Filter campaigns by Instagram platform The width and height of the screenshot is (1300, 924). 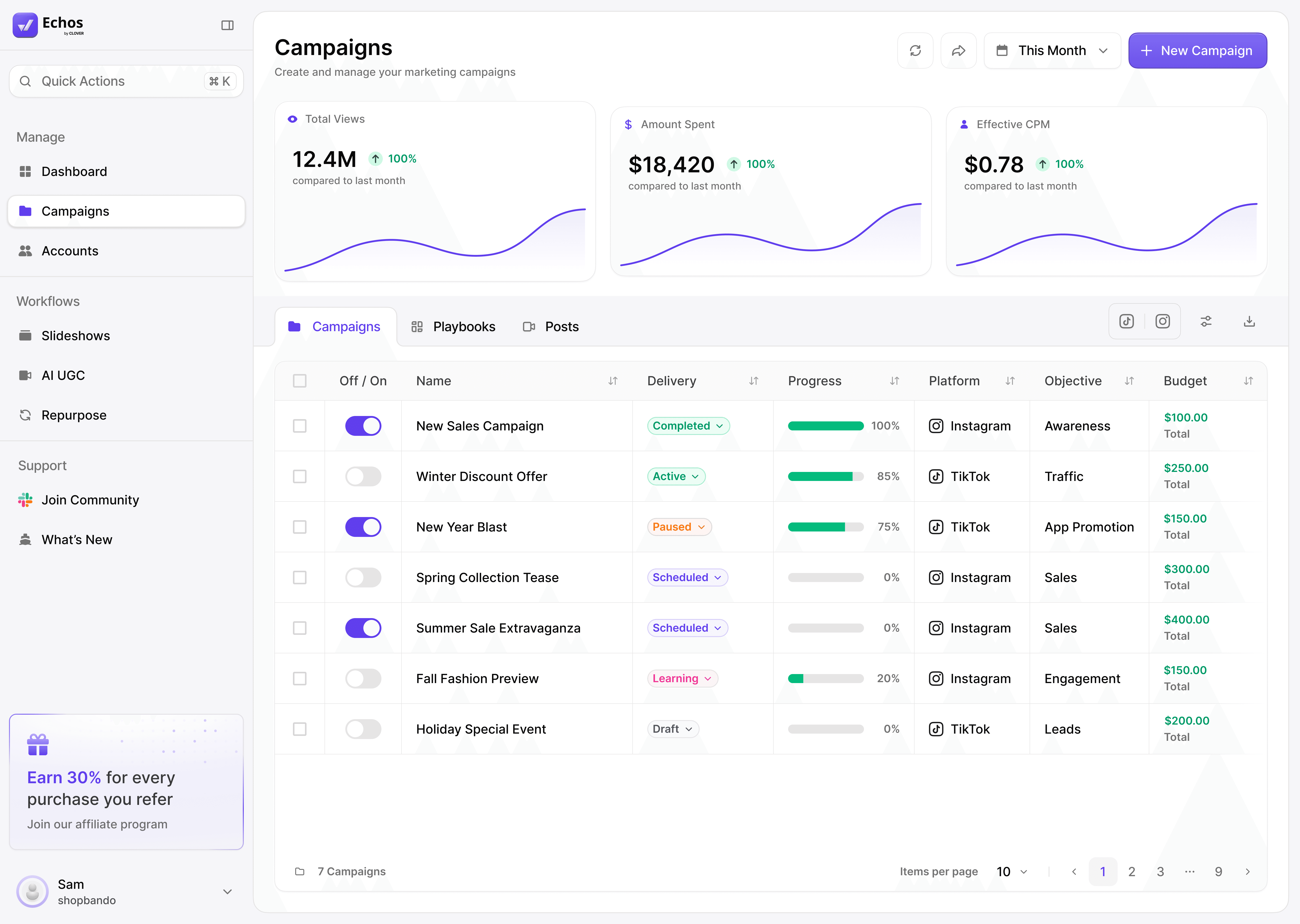[x=1162, y=321]
